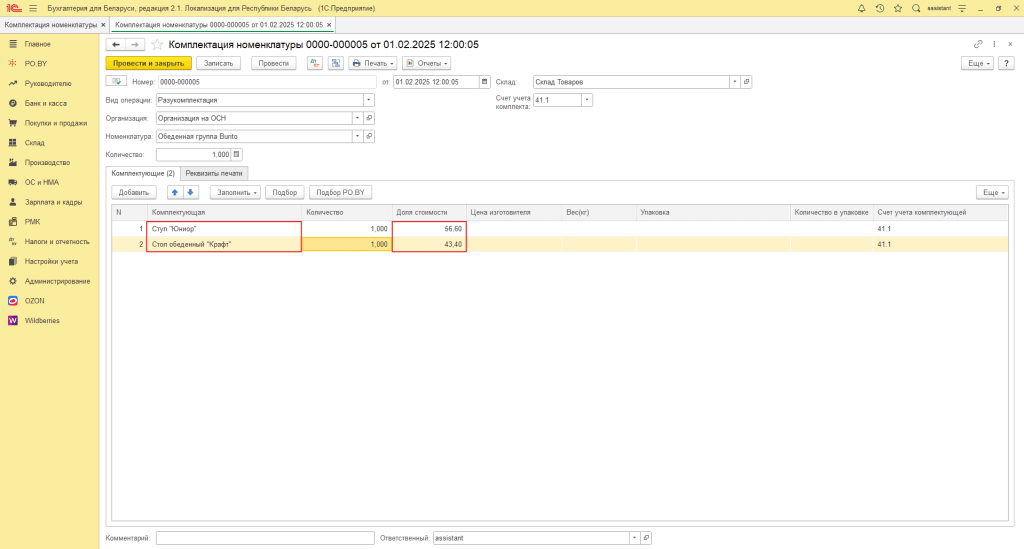Viewport: 1024px width, 549px height.
Task: Open Зарплата и кадры sidebar section
Action: (53, 202)
